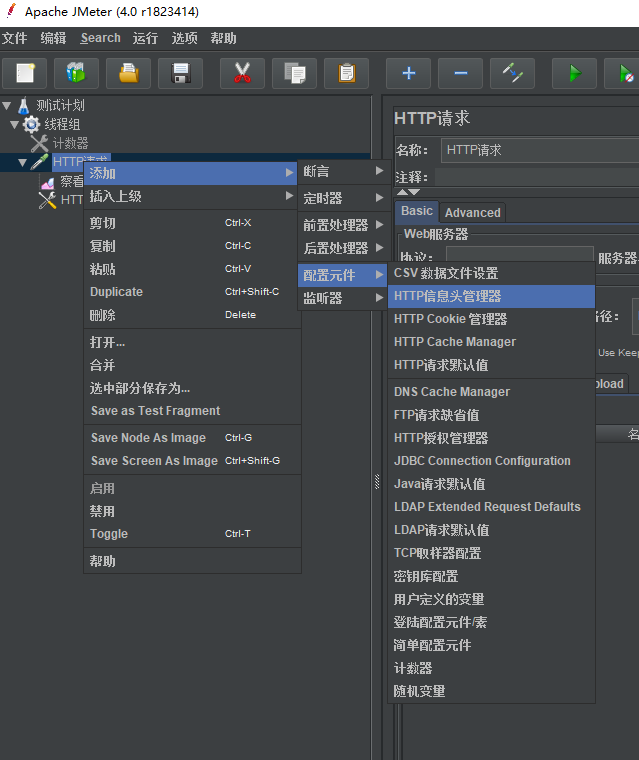Click the Expand All plus icon
The width and height of the screenshot is (639, 760).
(x=409, y=73)
